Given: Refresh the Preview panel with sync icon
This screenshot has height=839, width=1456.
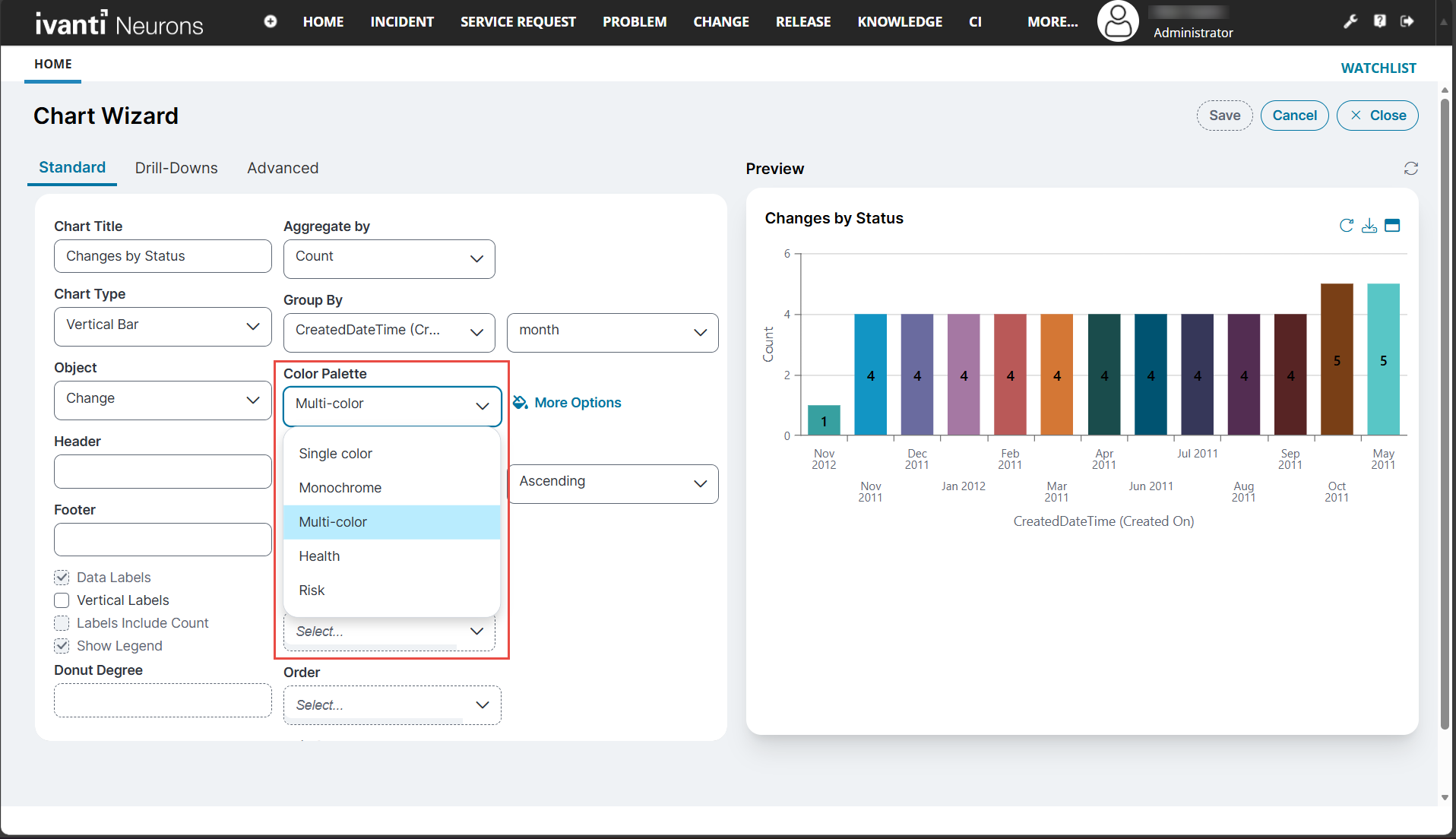Looking at the screenshot, I should point(1410,168).
